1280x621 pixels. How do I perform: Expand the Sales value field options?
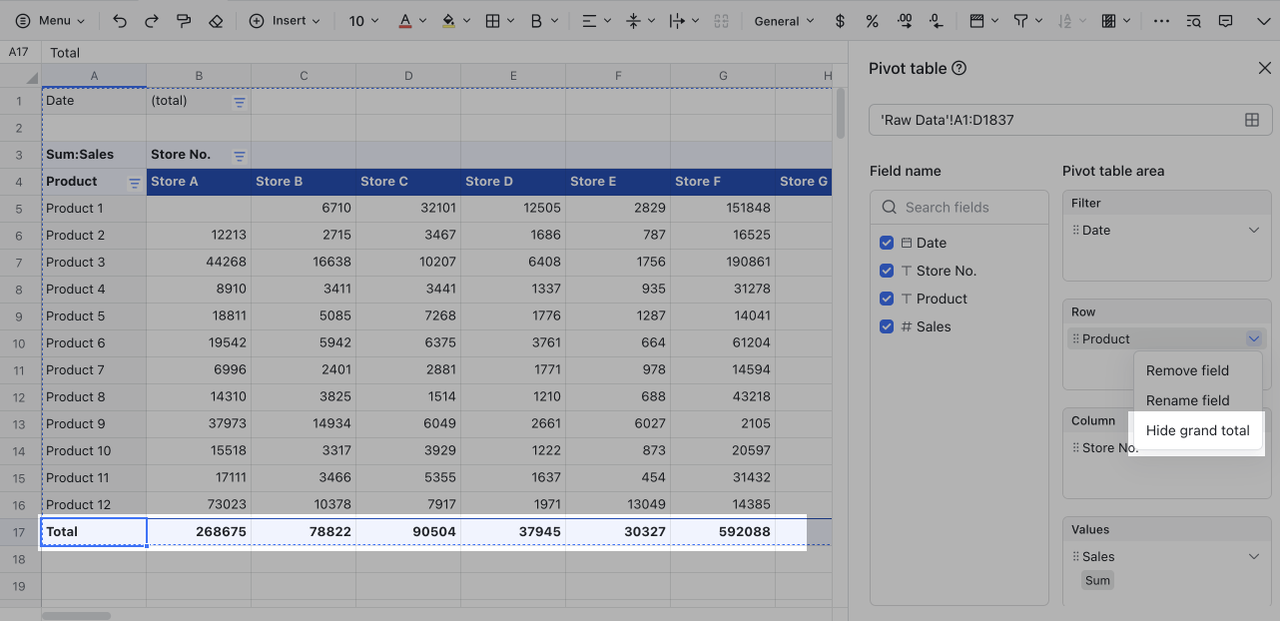pos(1254,557)
